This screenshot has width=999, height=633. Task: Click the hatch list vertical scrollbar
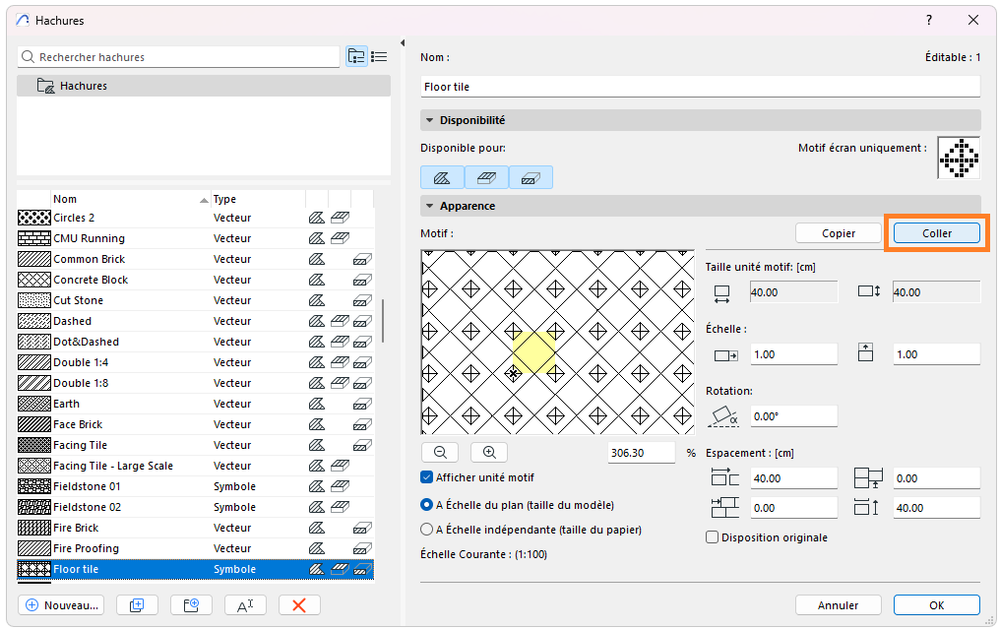coord(382,321)
